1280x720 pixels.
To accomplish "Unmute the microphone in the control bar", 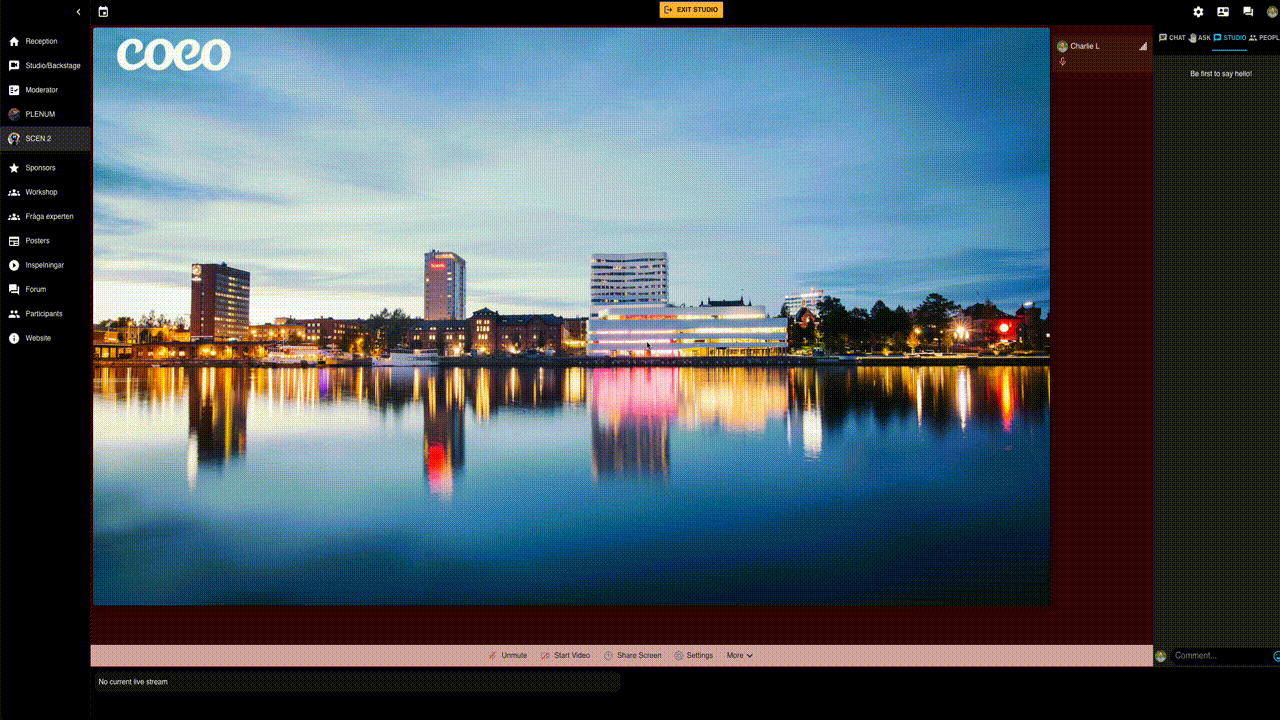I will tap(507, 656).
